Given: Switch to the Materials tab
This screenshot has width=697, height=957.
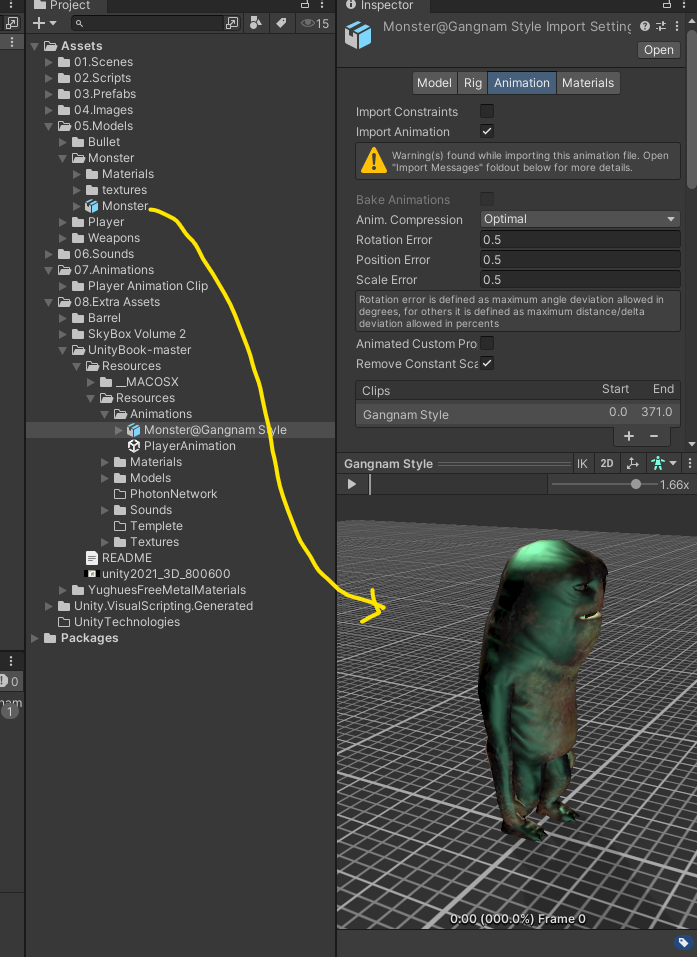Looking at the screenshot, I should [588, 83].
